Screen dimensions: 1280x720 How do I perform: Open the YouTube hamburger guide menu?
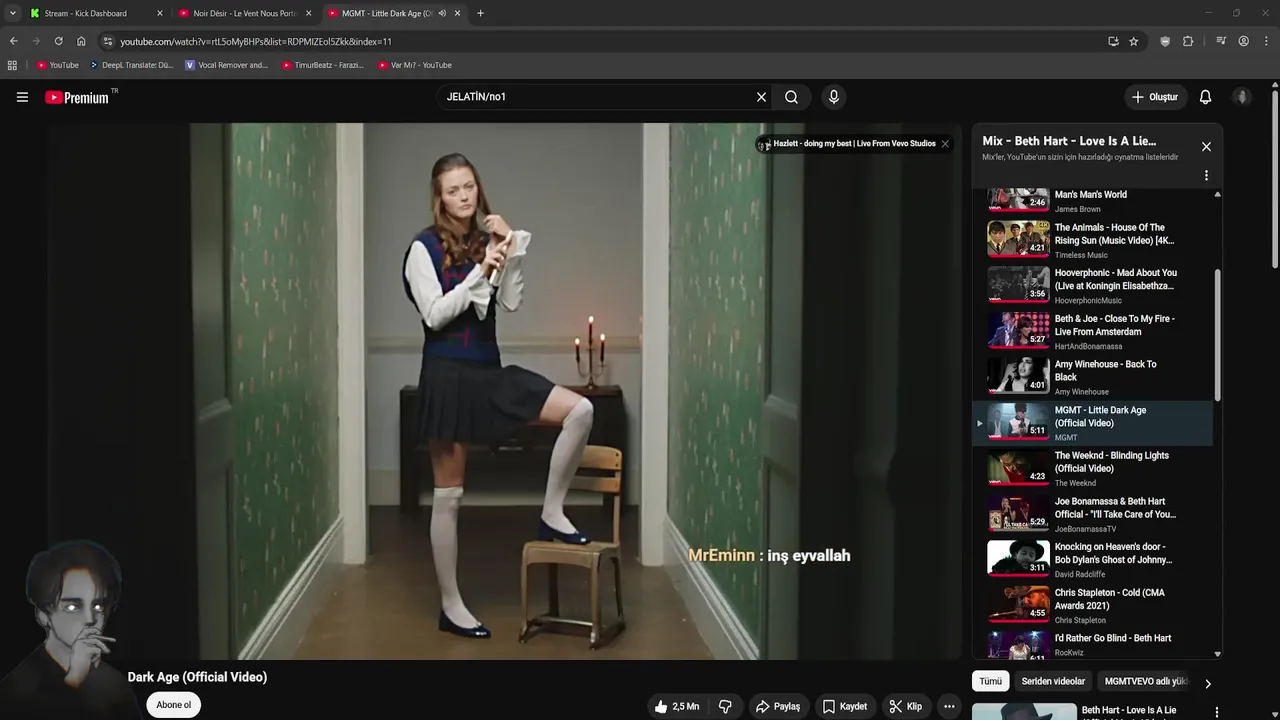pyautogui.click(x=22, y=97)
